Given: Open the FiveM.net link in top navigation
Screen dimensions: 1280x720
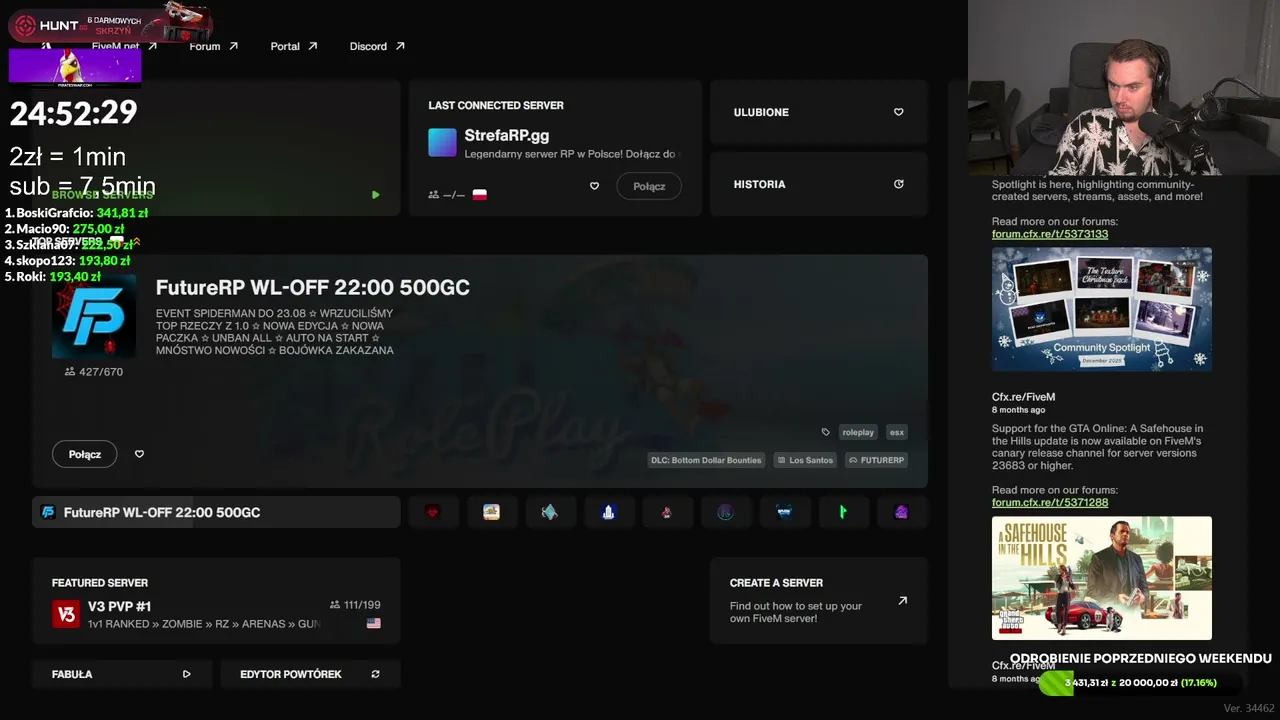Looking at the screenshot, I should 124,46.
